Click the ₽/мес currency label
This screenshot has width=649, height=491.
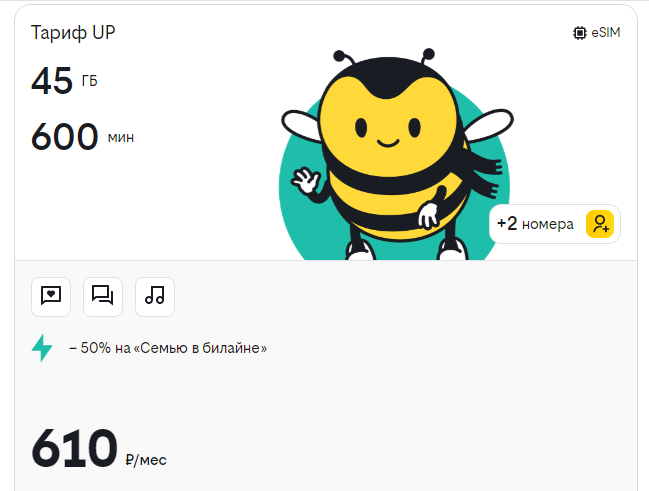[146, 460]
